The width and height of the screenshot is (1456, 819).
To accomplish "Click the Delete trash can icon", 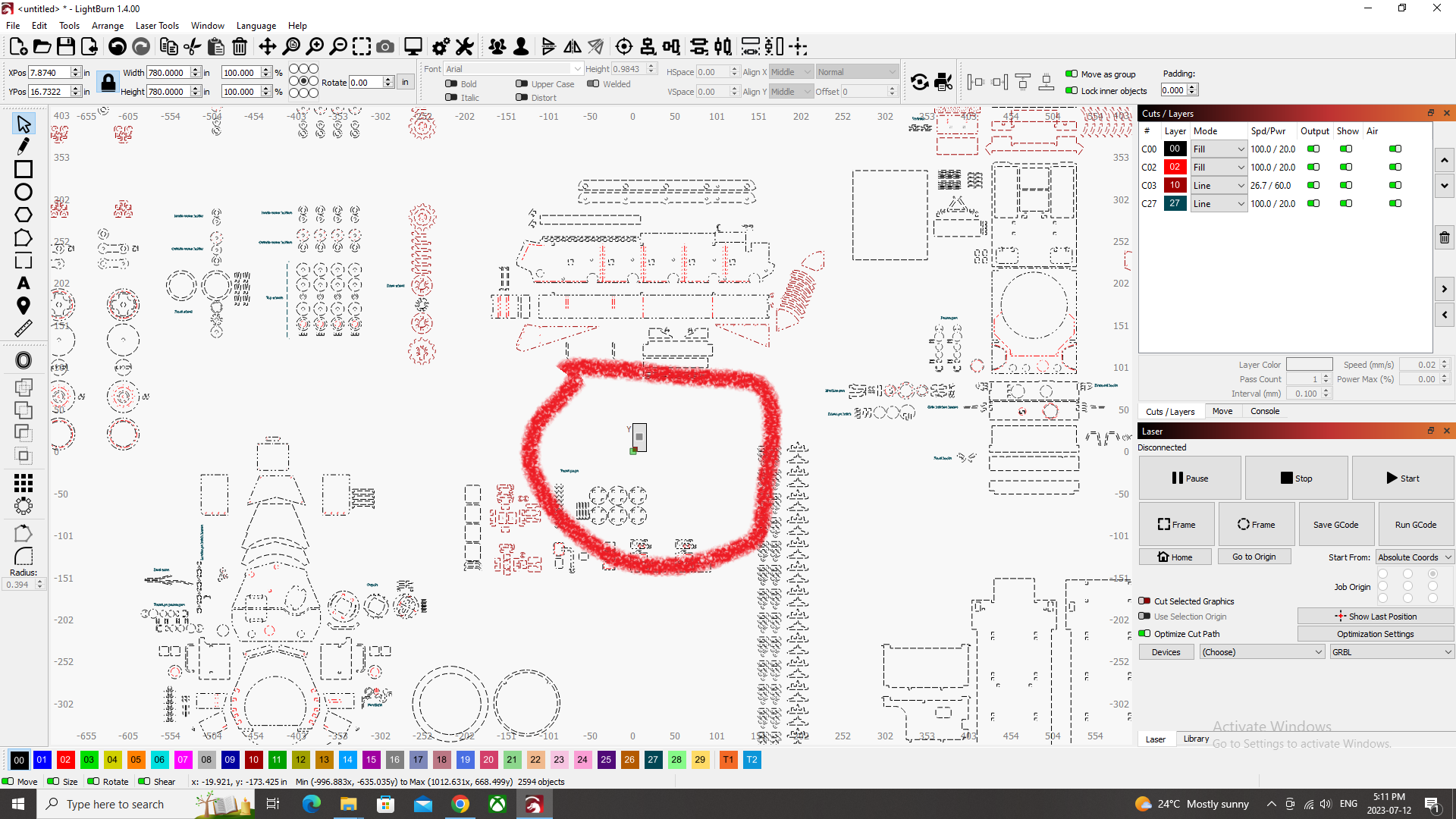I will point(240,47).
